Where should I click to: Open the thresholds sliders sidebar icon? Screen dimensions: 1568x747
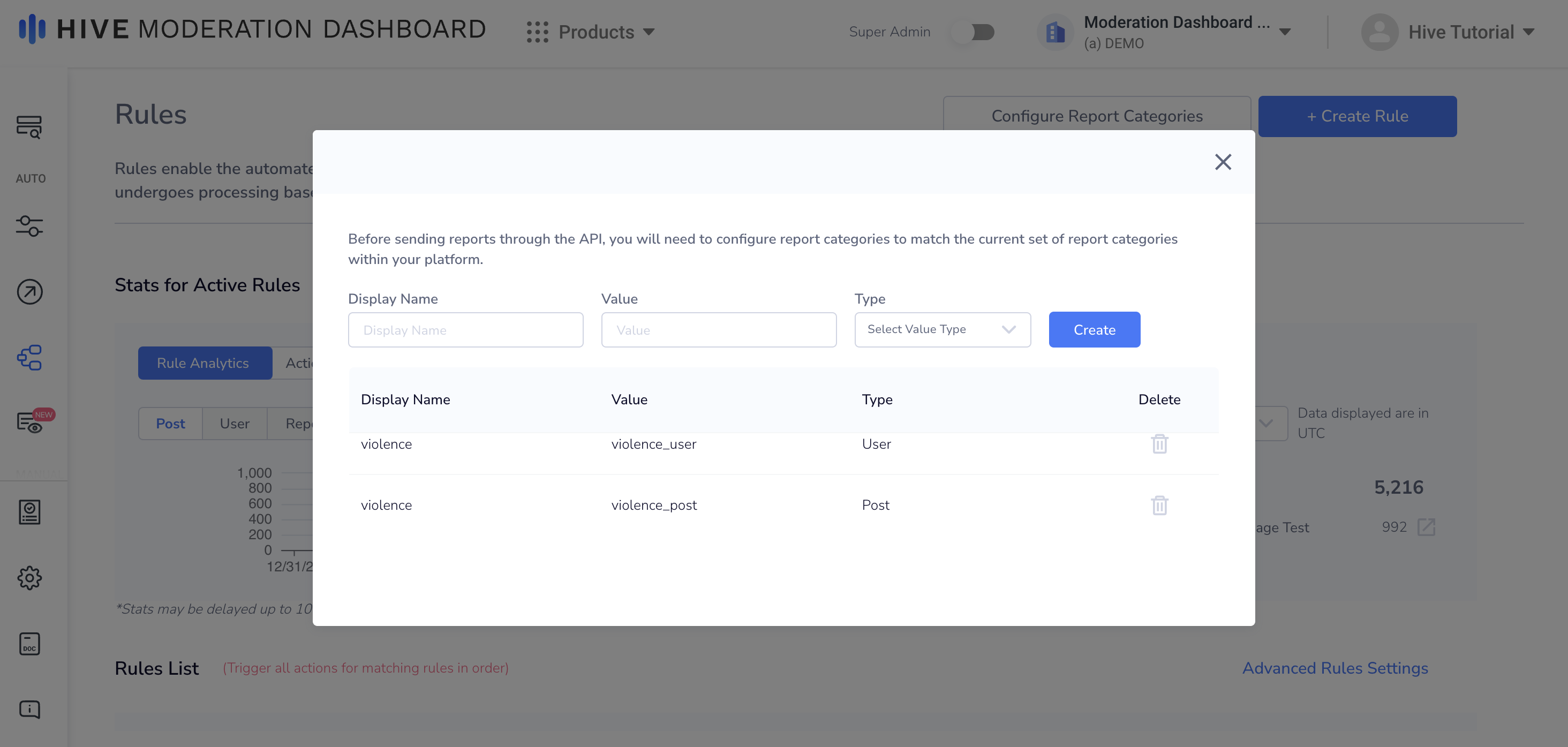pyautogui.click(x=29, y=226)
